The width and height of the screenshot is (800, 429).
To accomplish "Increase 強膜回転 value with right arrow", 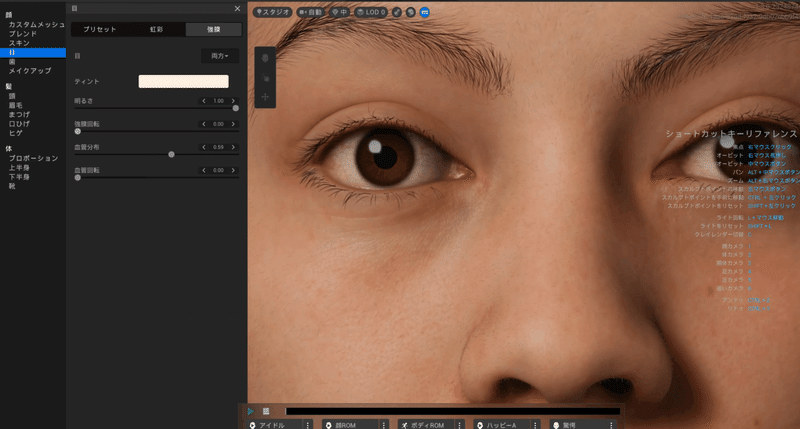I will pos(233,124).
